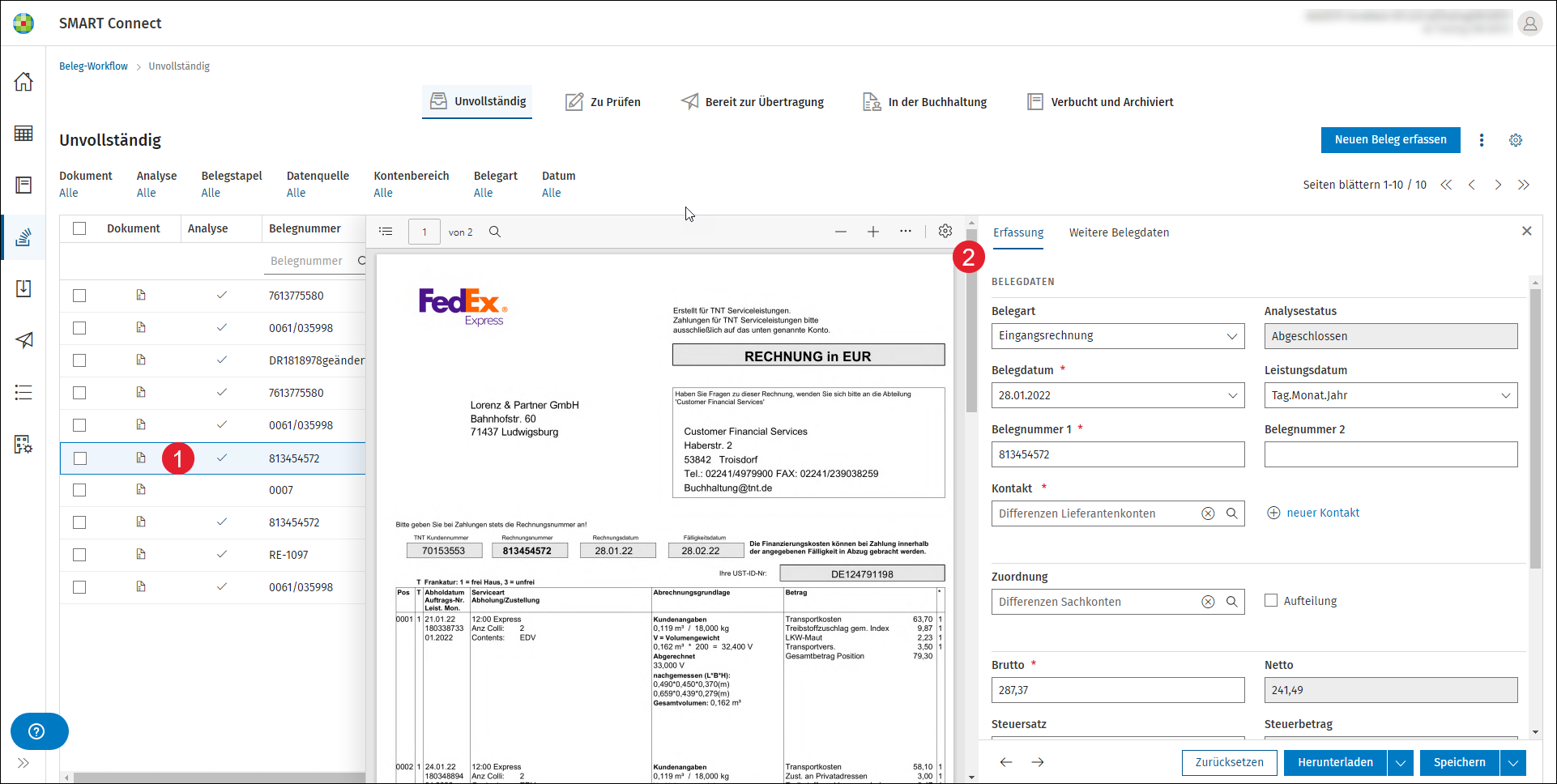This screenshot has width=1557, height=784.
Task: Open the Beleg-Workflow sidebar icon
Action: 23,237
